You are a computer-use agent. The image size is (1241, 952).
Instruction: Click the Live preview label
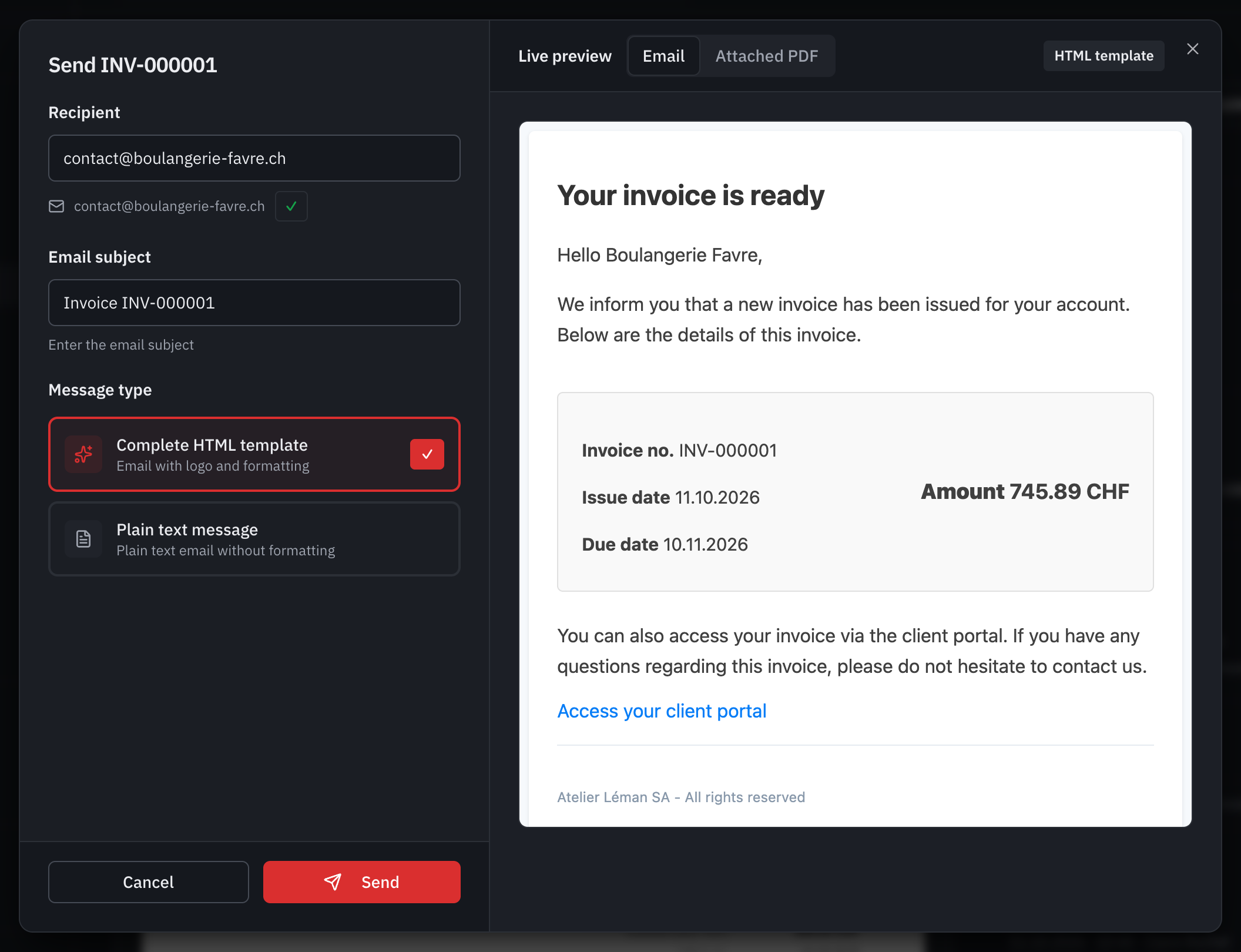point(565,56)
